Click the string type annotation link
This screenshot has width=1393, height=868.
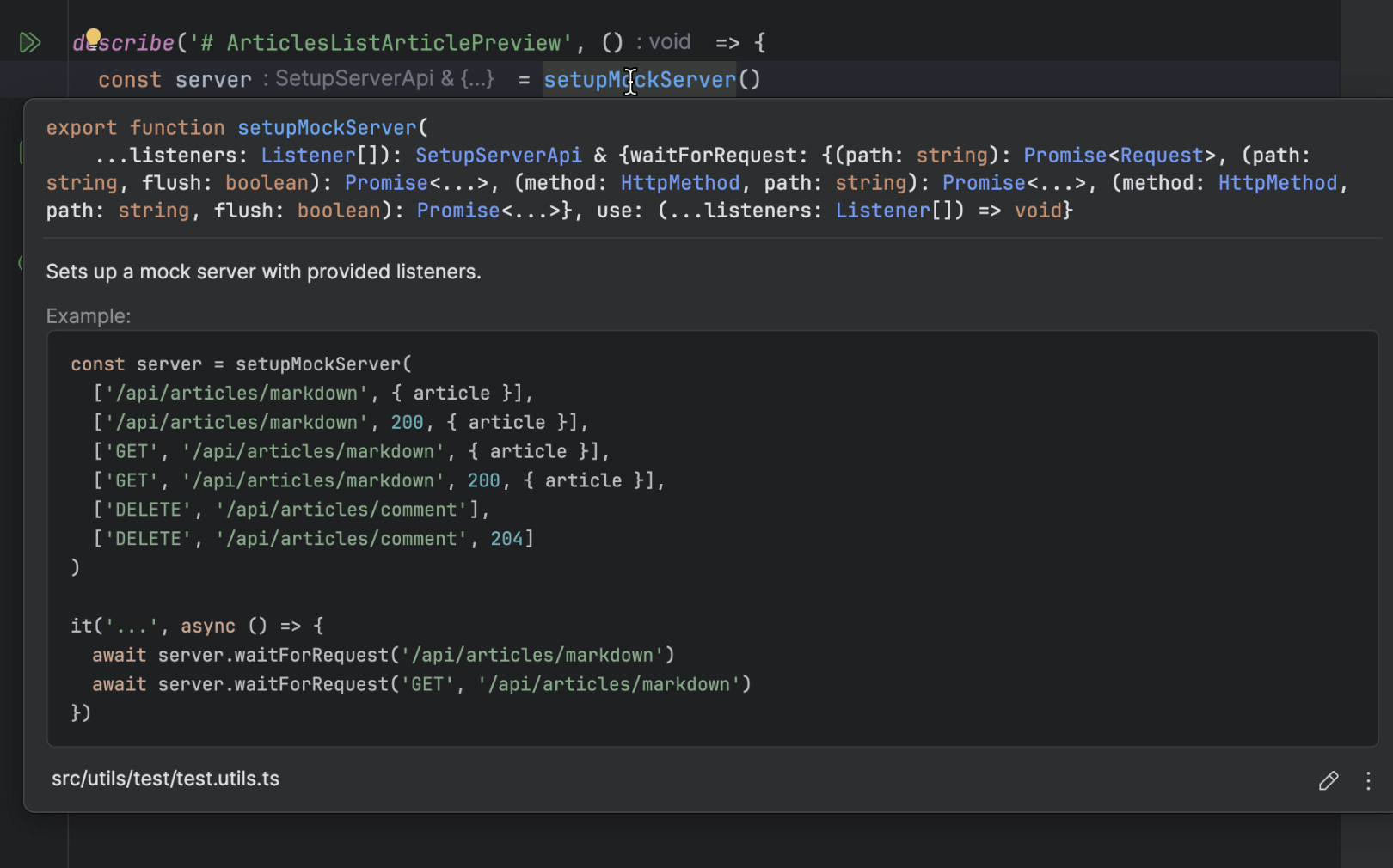[952, 155]
